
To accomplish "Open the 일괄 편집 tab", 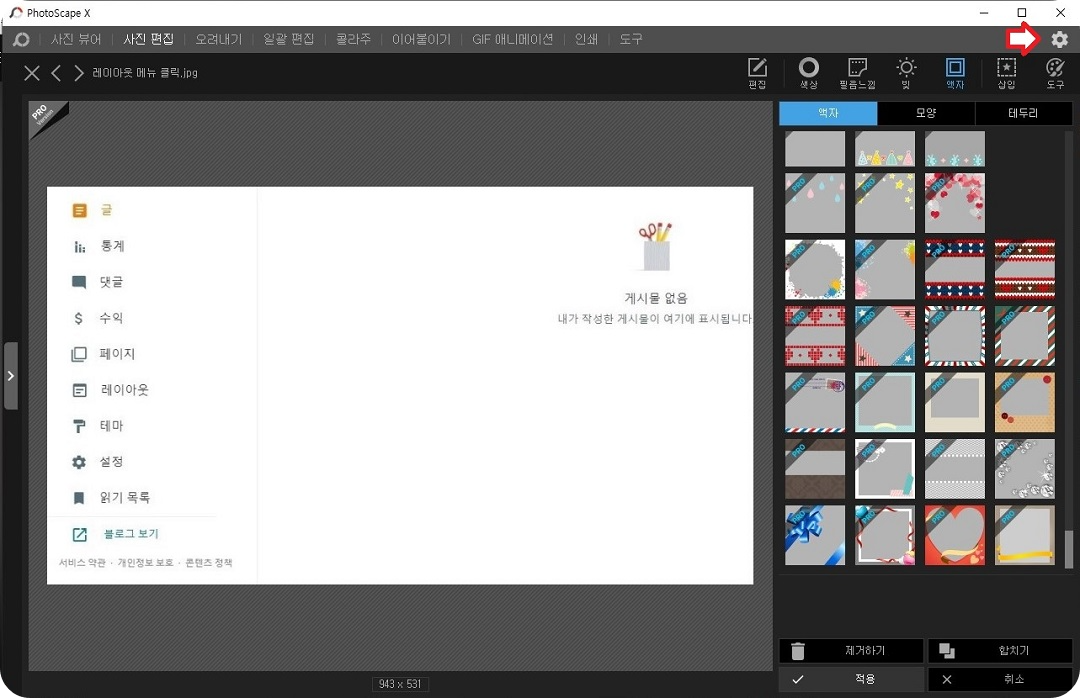I will pyautogui.click(x=289, y=39).
